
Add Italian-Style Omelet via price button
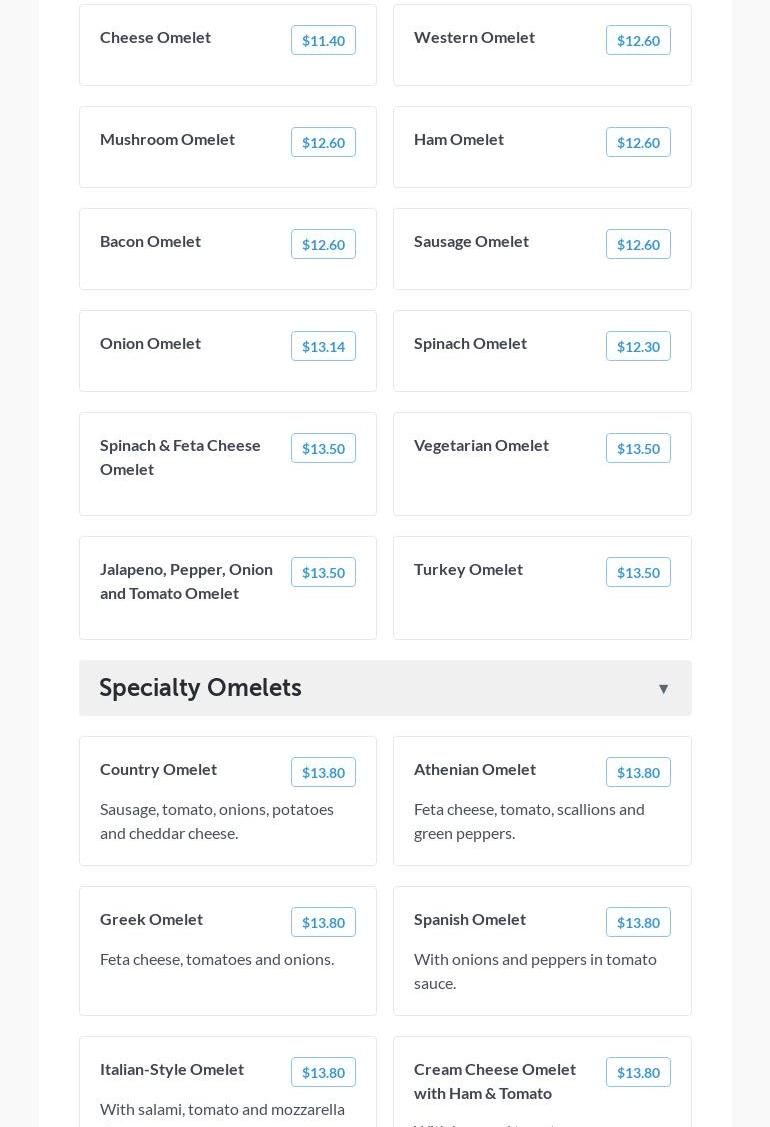(323, 1073)
